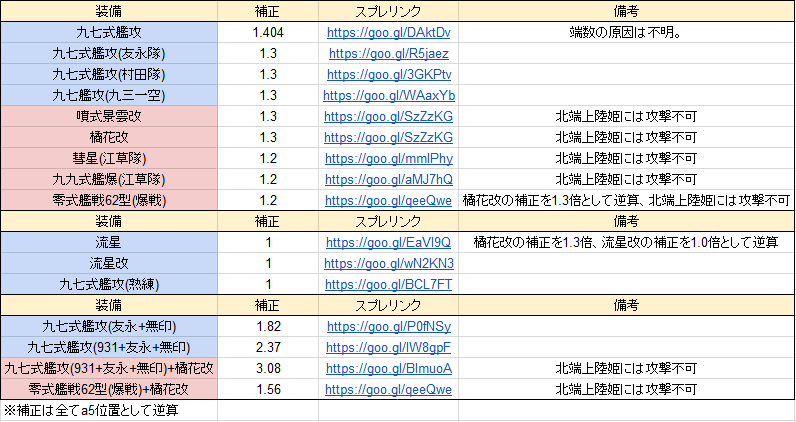The width and height of the screenshot is (796, 422).
Task: Follow the goo.gl/WAaxYb link
Action: point(388,95)
